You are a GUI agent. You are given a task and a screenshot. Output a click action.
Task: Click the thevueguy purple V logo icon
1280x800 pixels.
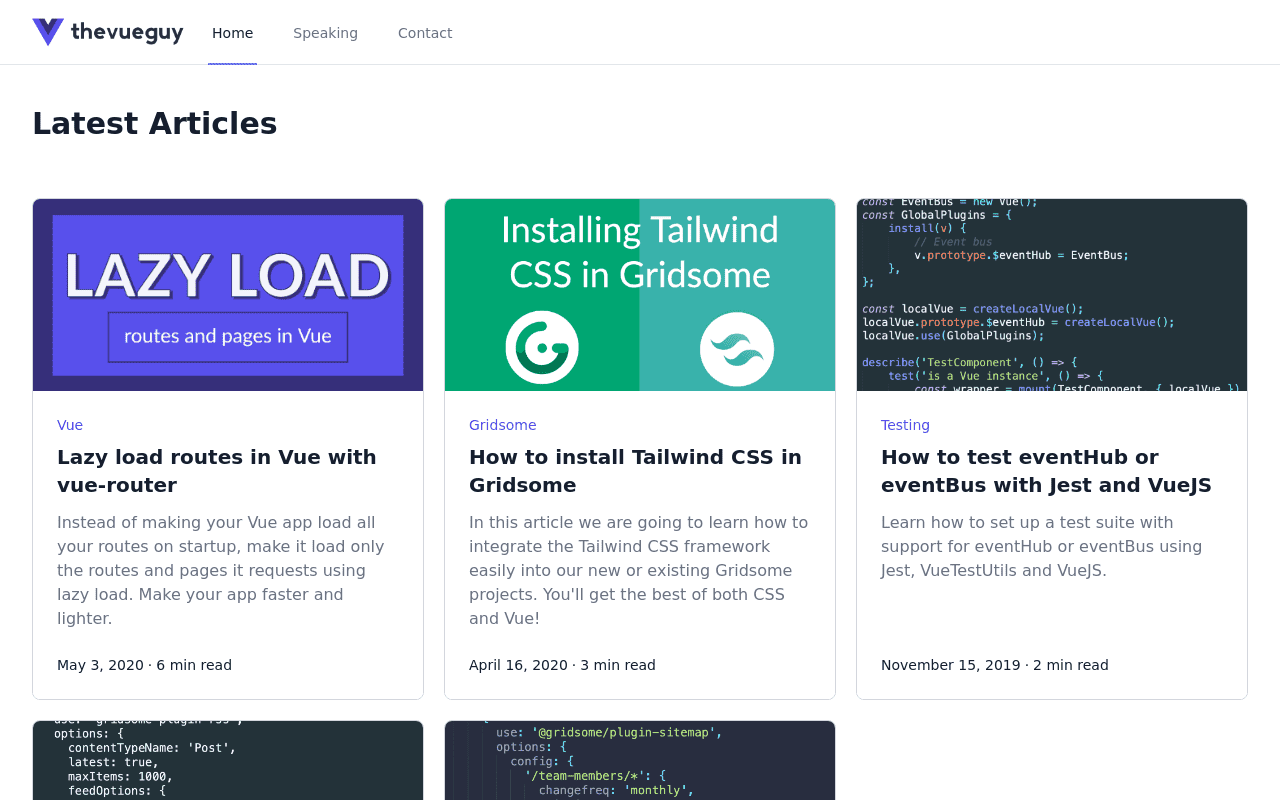coord(48,32)
